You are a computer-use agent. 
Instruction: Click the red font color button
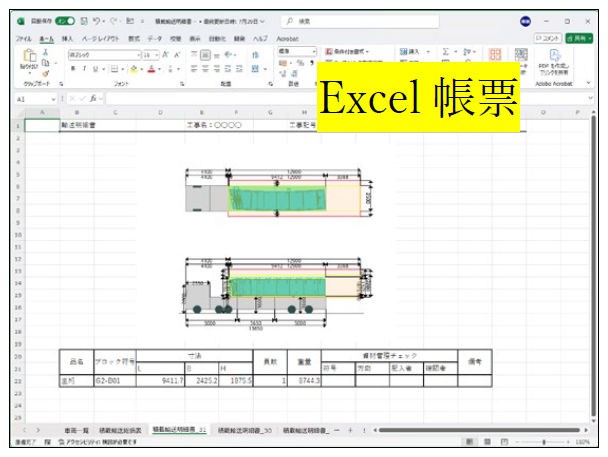pos(152,69)
